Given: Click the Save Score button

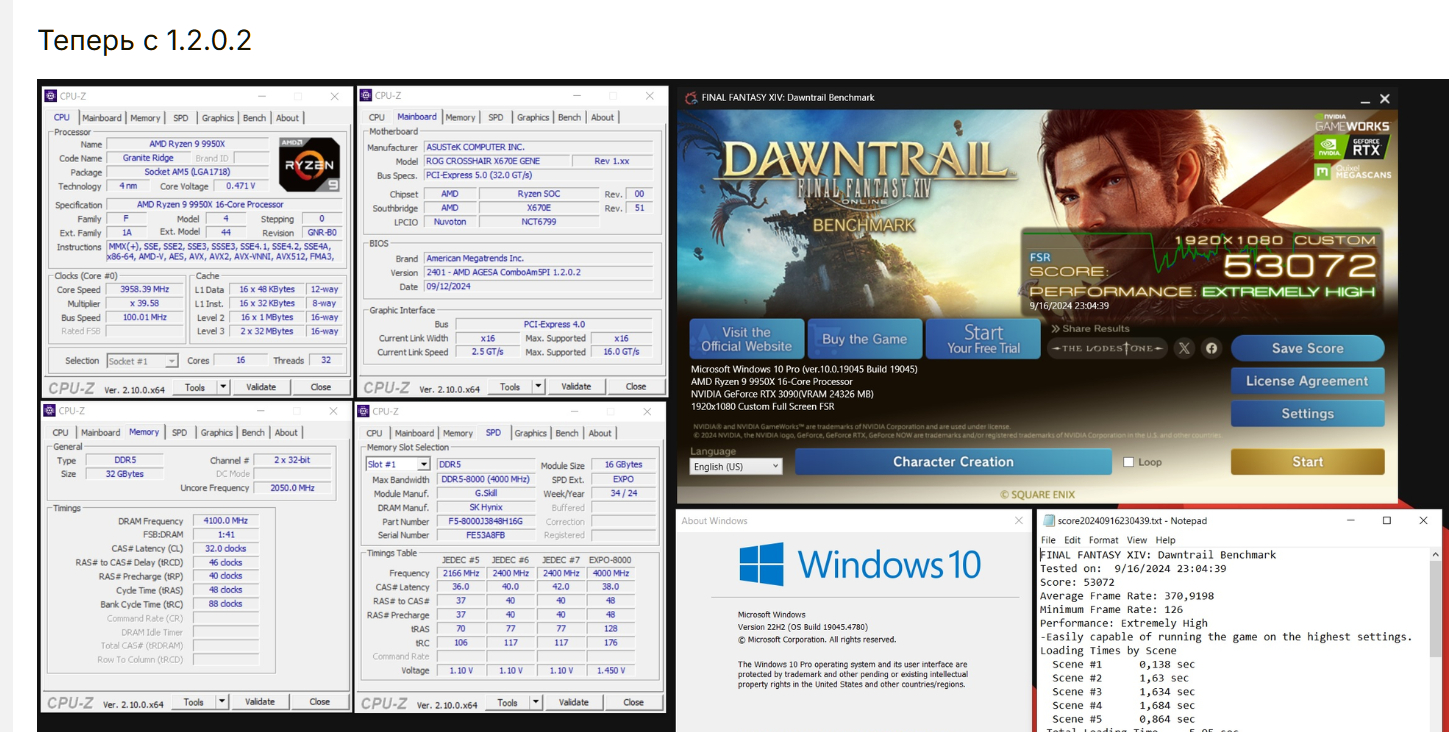Looking at the screenshot, I should [x=1307, y=348].
